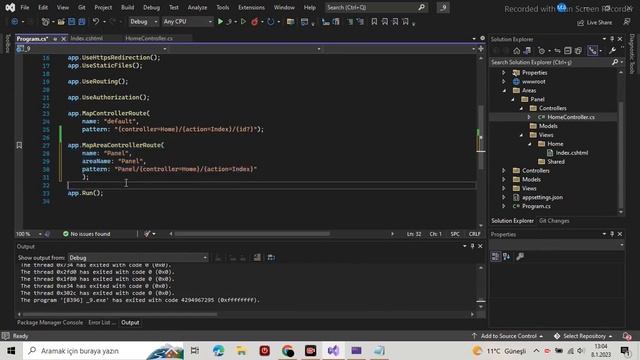Screen dimensions: 640x360
Task: Start without debugging using the outlined play icon
Action: tap(243, 22)
